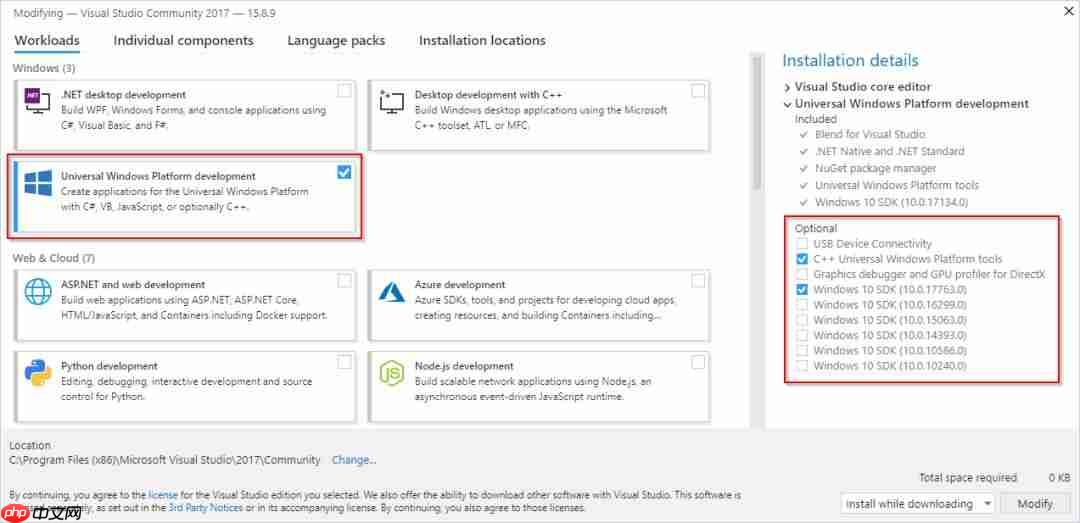Open the Install while downloading dropdown
The height and width of the screenshot is (523, 1080).
(917, 504)
